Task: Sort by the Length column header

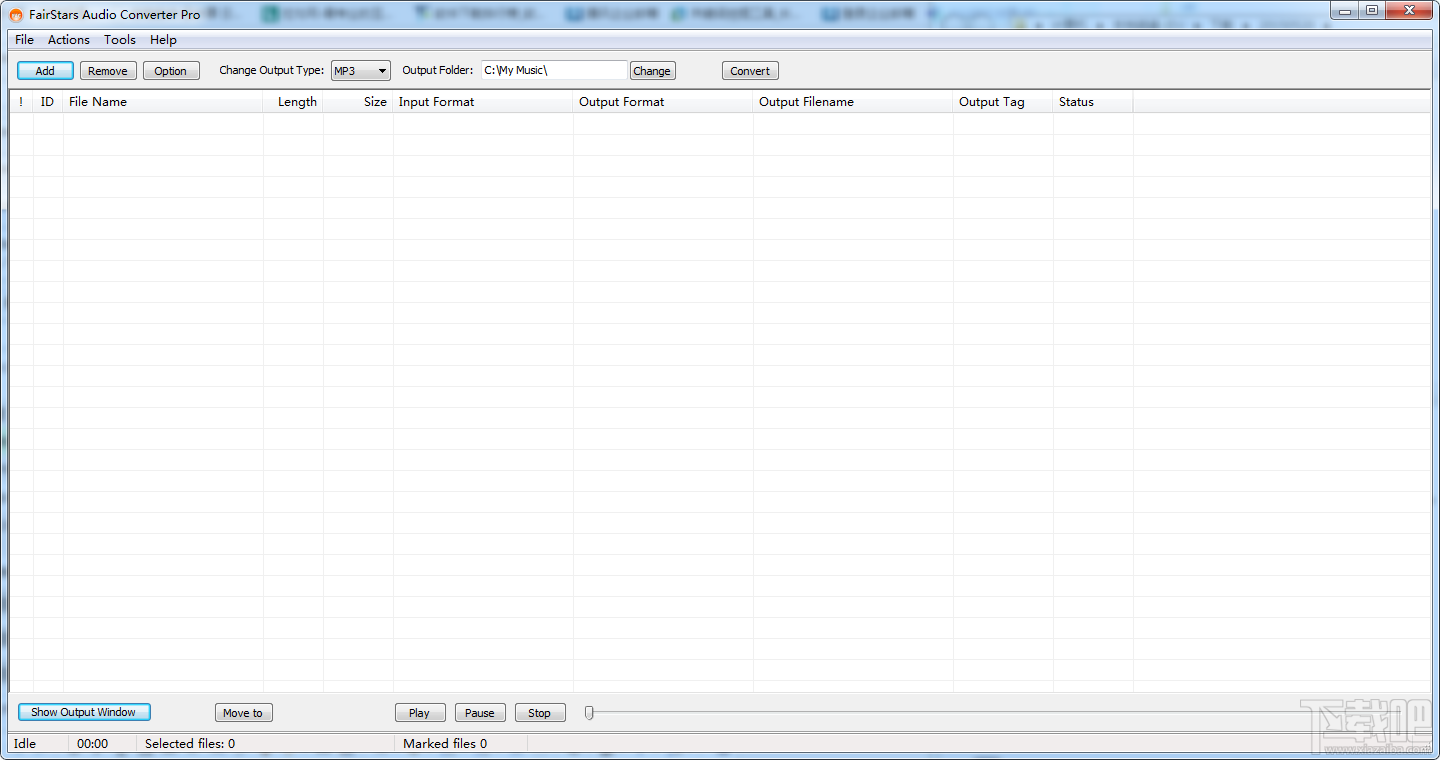Action: click(293, 102)
